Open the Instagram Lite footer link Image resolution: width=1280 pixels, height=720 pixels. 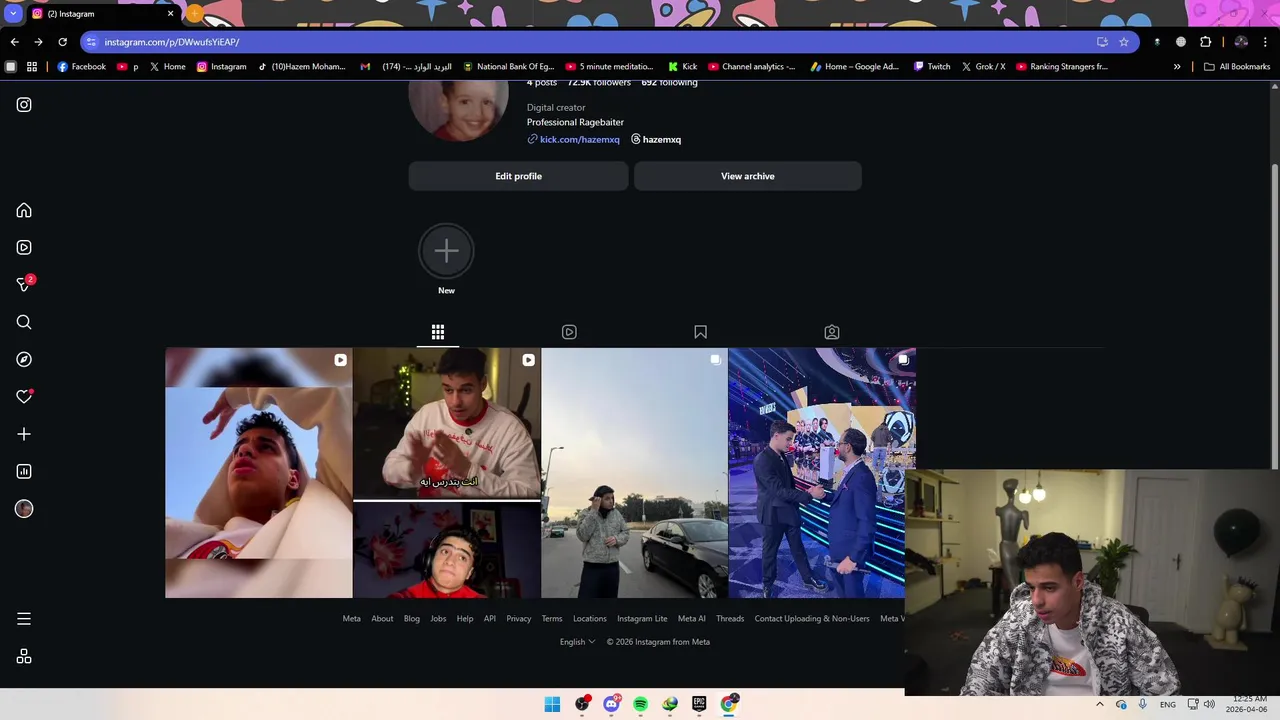point(642,619)
